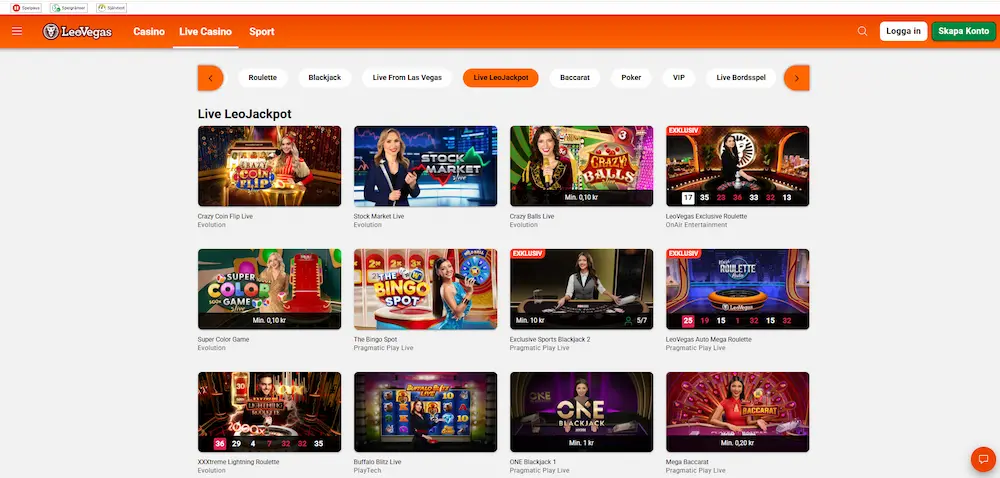Viewport: 1000px width, 478px height.
Task: Open The Bingo Spot thumbnail
Action: click(425, 289)
